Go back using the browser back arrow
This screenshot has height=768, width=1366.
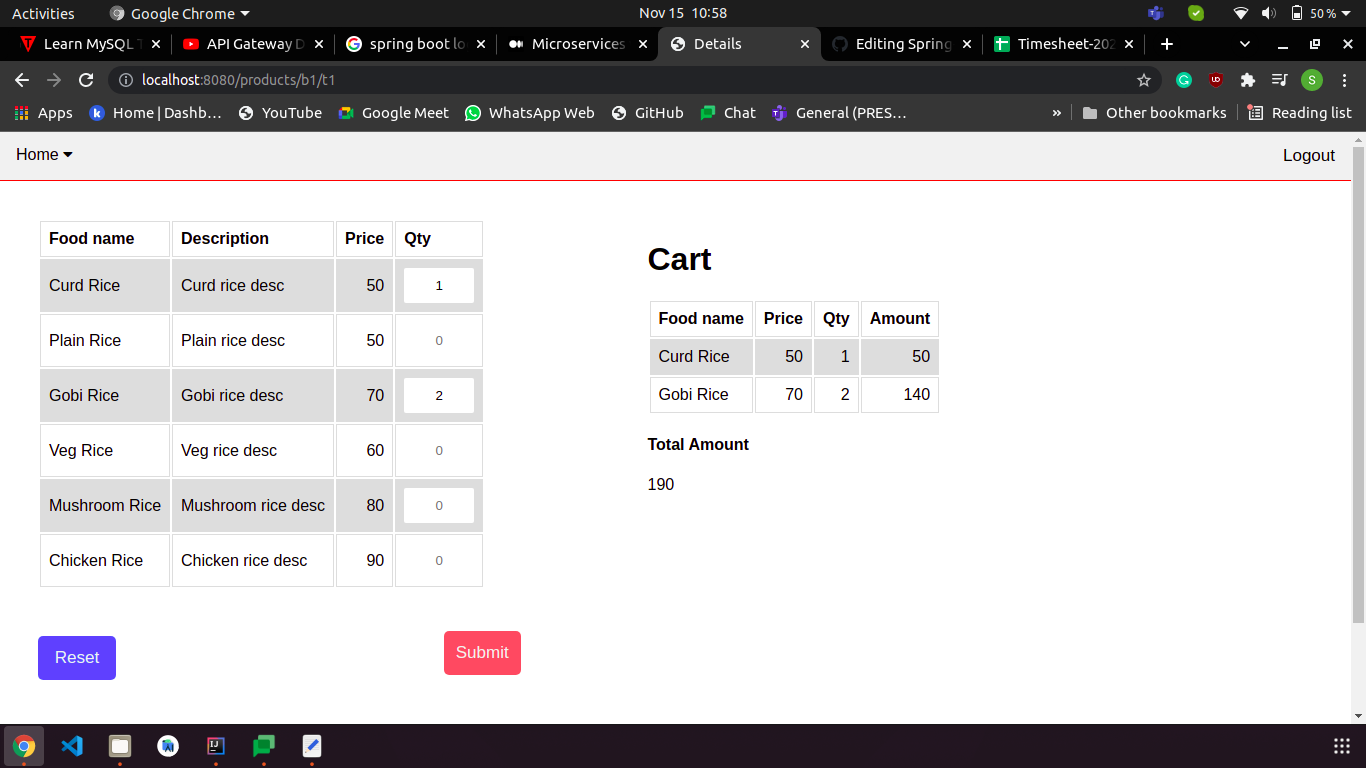pos(22,80)
